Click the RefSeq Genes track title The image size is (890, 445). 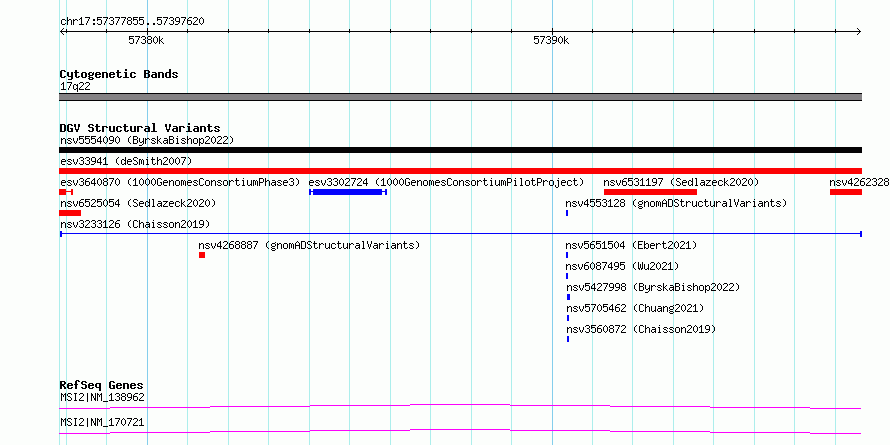coord(101,386)
